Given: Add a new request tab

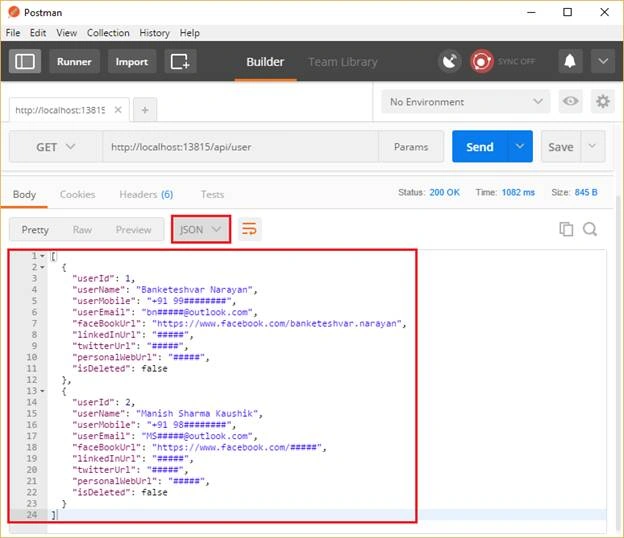Looking at the screenshot, I should [x=145, y=110].
